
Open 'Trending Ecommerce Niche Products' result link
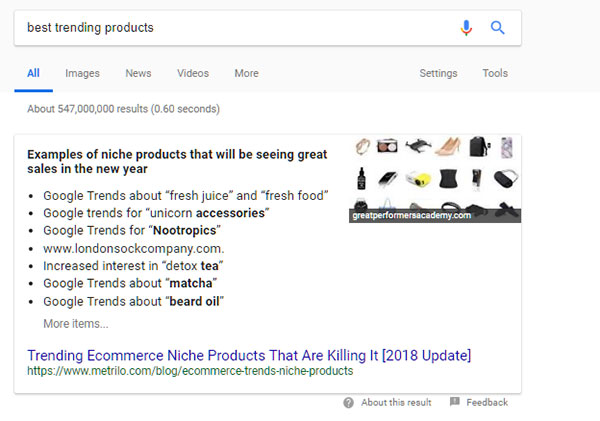[x=249, y=356]
